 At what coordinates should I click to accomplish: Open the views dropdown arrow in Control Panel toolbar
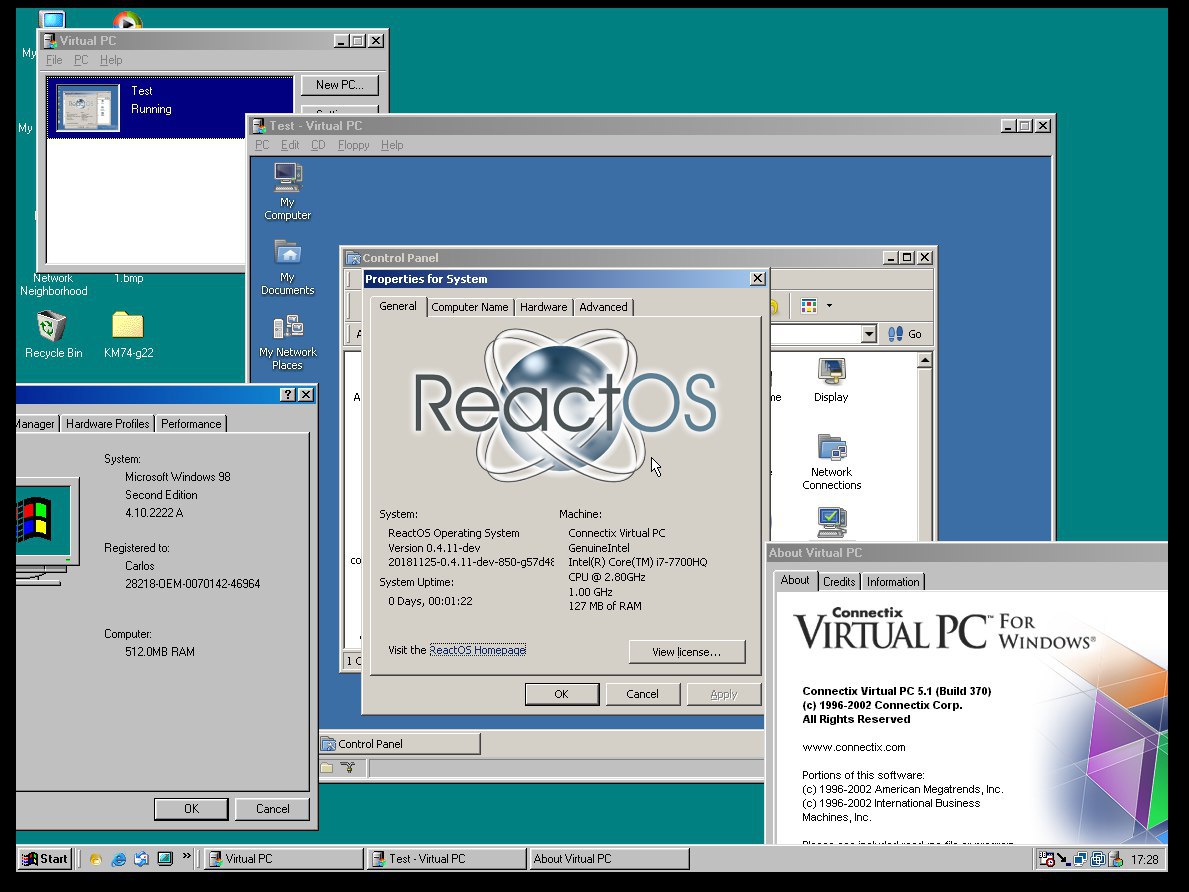point(829,306)
